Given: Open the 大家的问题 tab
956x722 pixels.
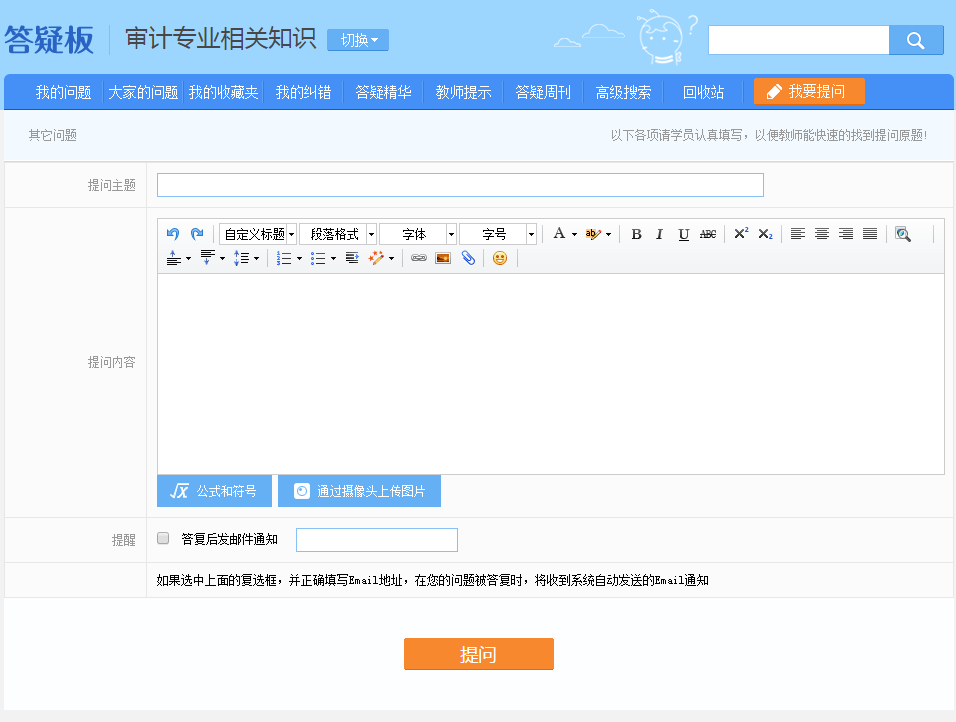Looking at the screenshot, I should click(x=143, y=92).
